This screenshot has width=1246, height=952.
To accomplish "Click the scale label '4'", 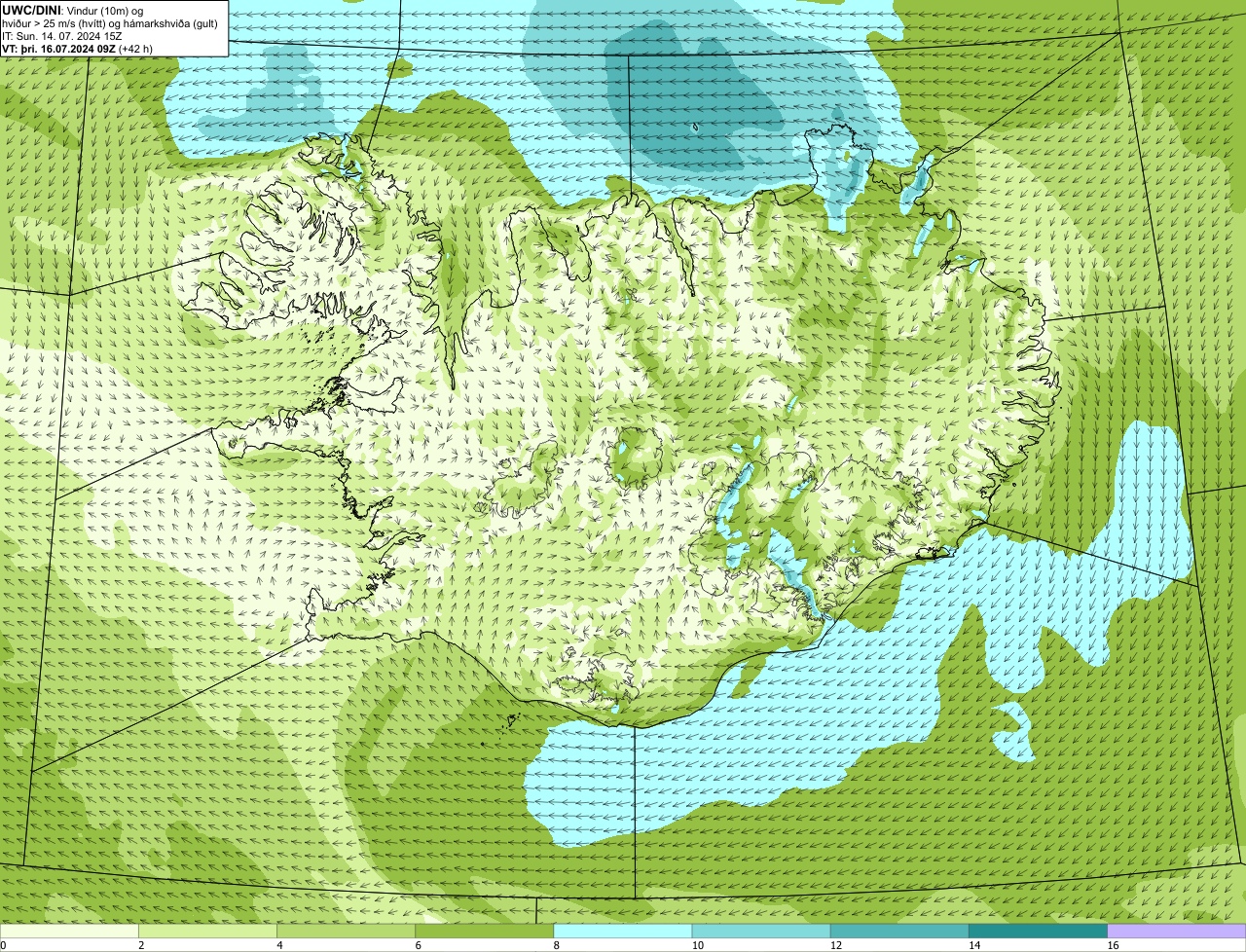I will pos(280,945).
